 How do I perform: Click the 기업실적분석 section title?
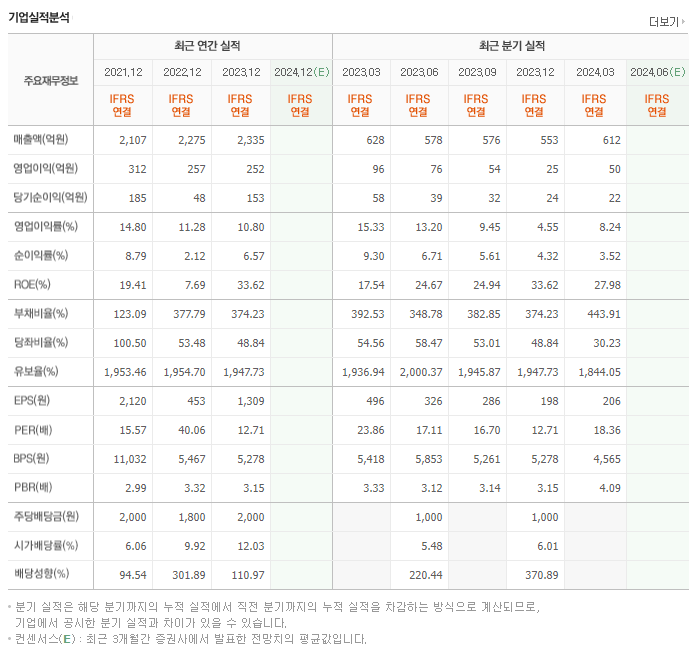[x=39, y=18]
